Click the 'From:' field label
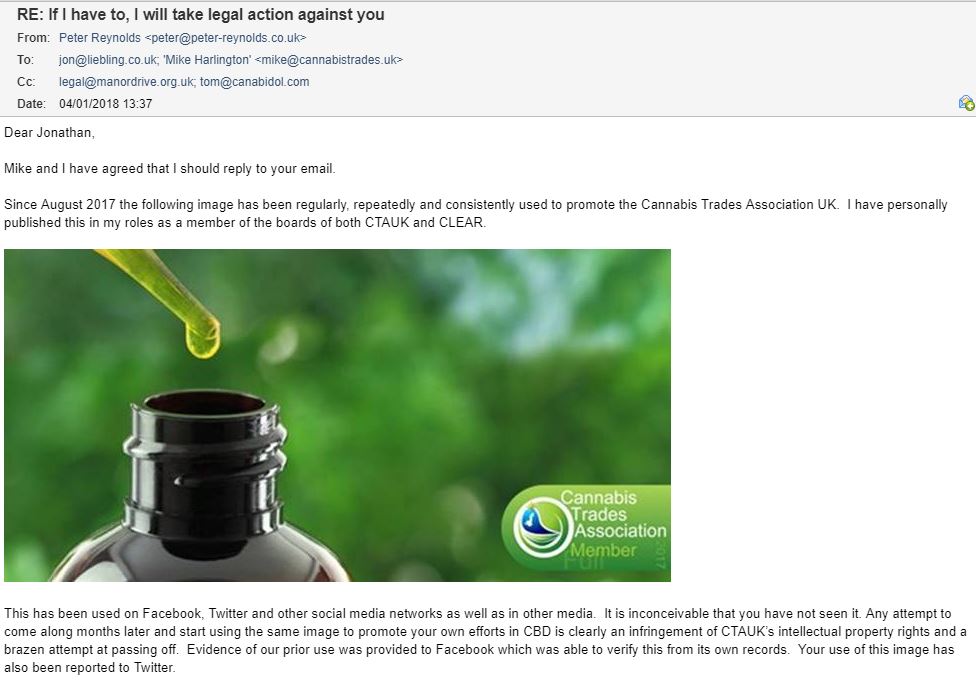The image size is (976, 686). coord(34,38)
